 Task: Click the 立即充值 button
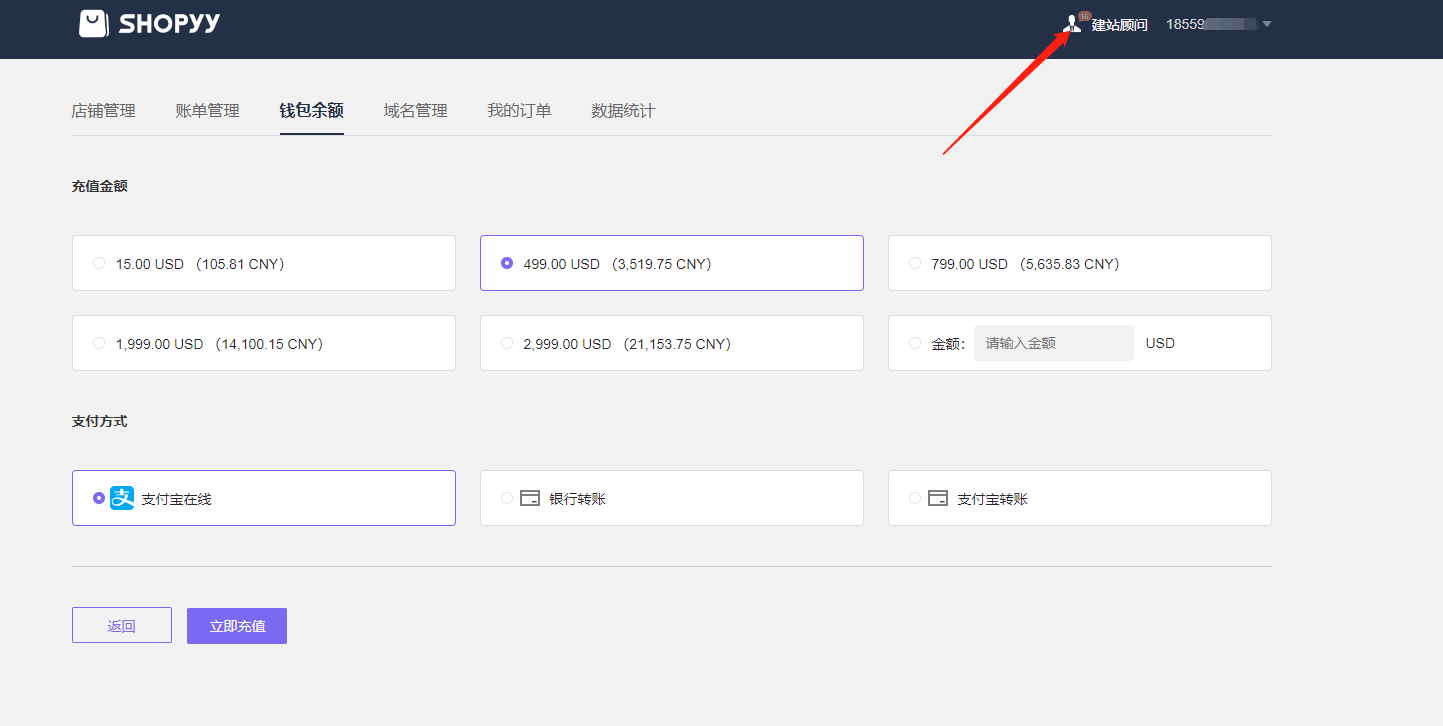237,626
